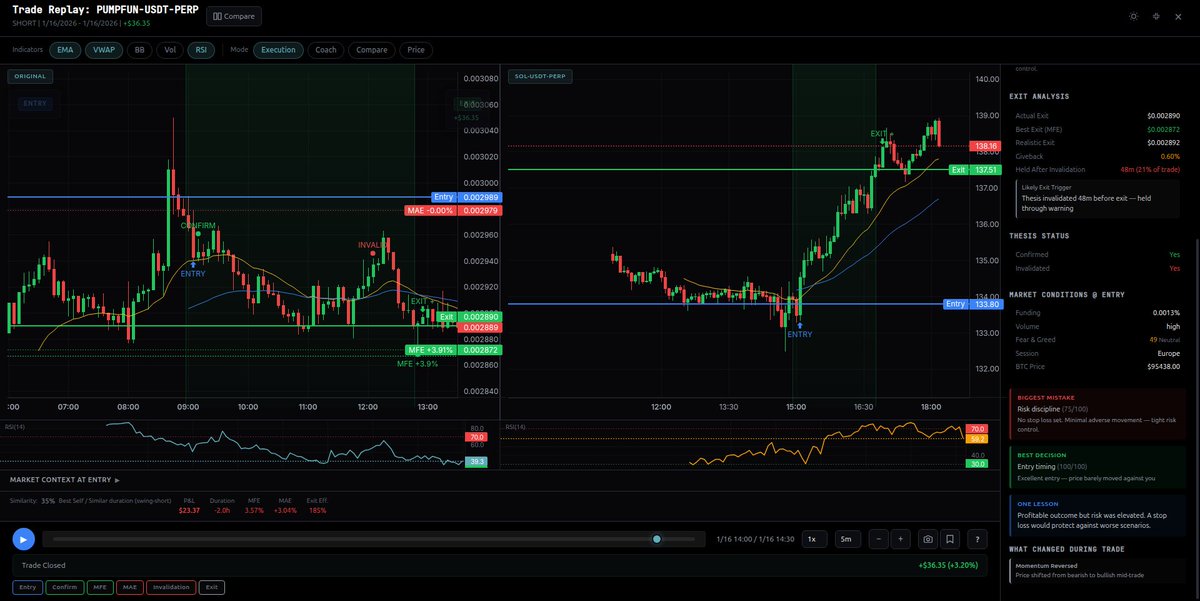Toggle the Entry marker legend chip
The height and width of the screenshot is (601, 1200).
click(x=27, y=588)
